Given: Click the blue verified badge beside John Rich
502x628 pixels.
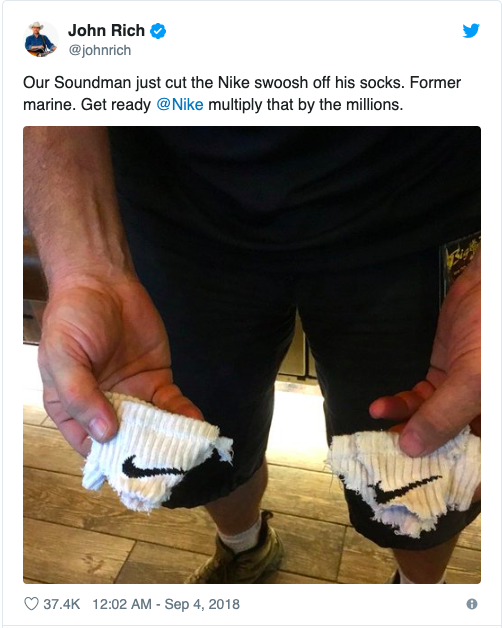Looking at the screenshot, I should [x=158, y=31].
